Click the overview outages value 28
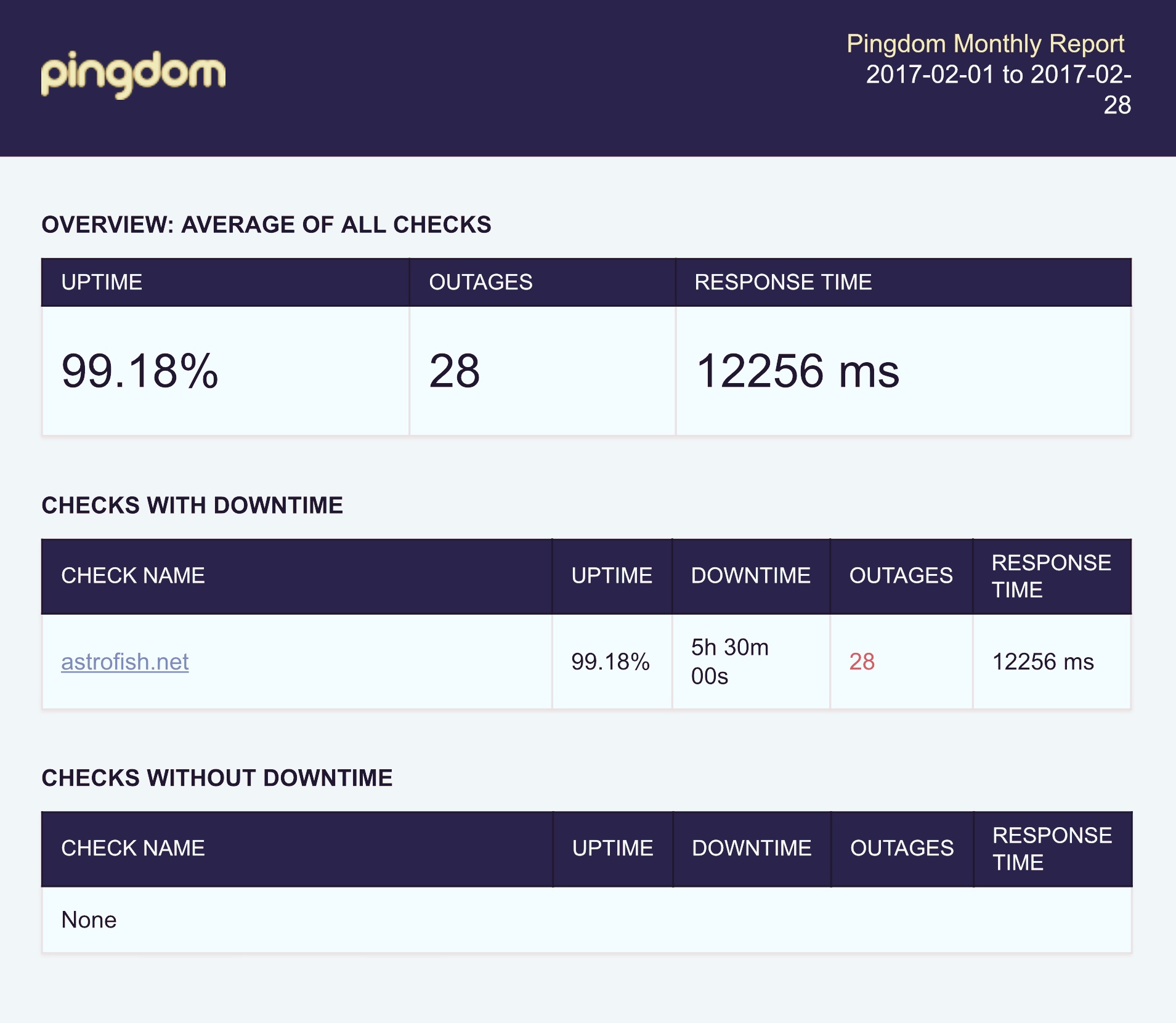1176x1023 pixels. click(455, 371)
